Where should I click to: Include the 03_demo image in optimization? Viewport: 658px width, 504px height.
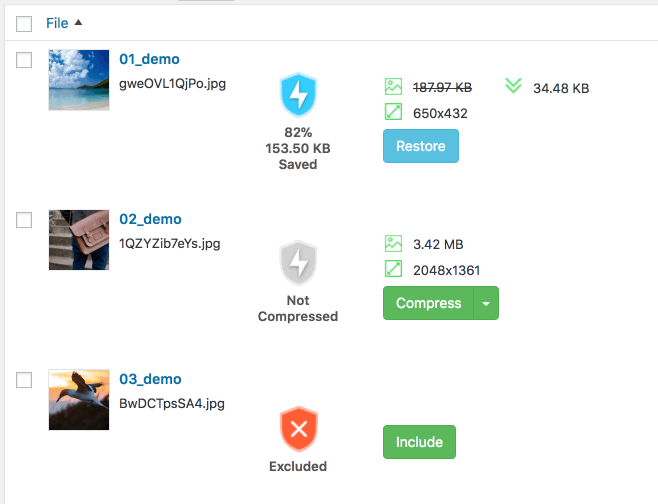[419, 442]
